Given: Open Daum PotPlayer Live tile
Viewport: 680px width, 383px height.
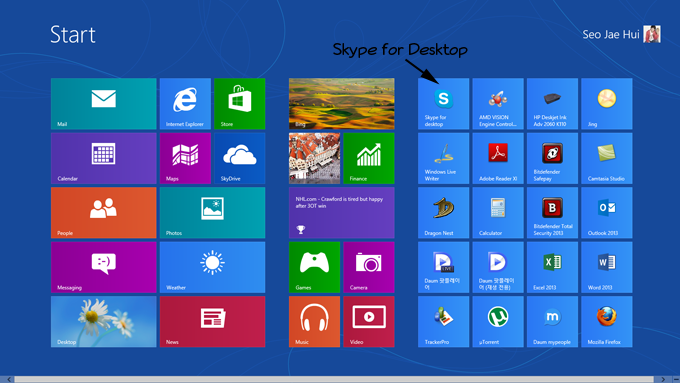Looking at the screenshot, I should click(x=444, y=267).
